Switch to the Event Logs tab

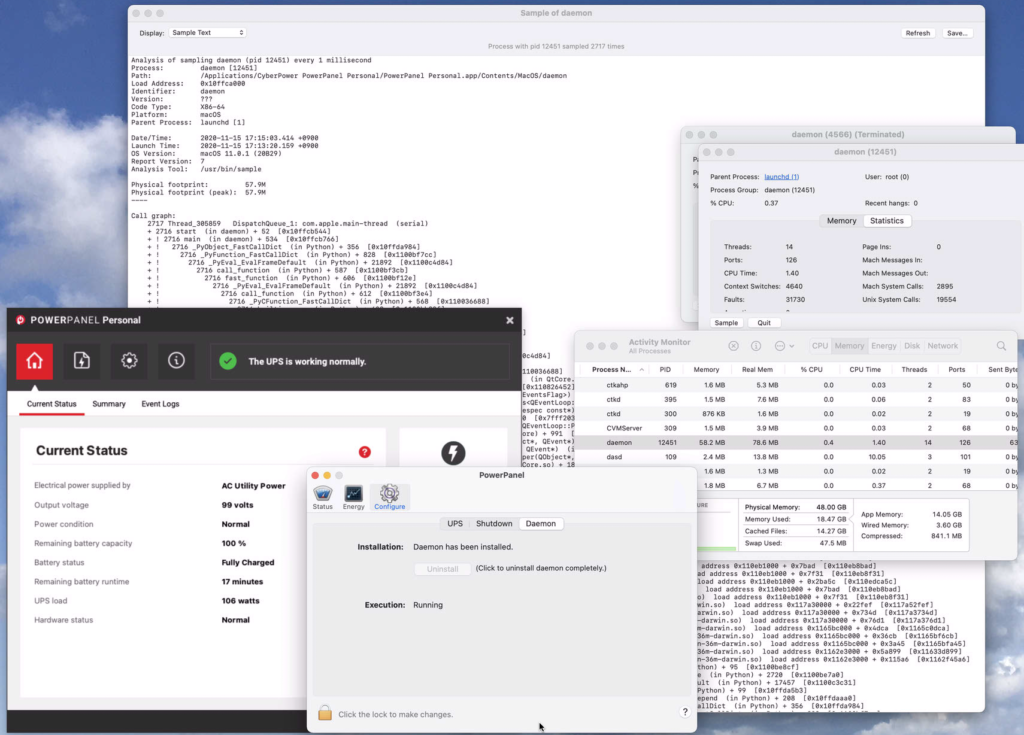(160, 404)
